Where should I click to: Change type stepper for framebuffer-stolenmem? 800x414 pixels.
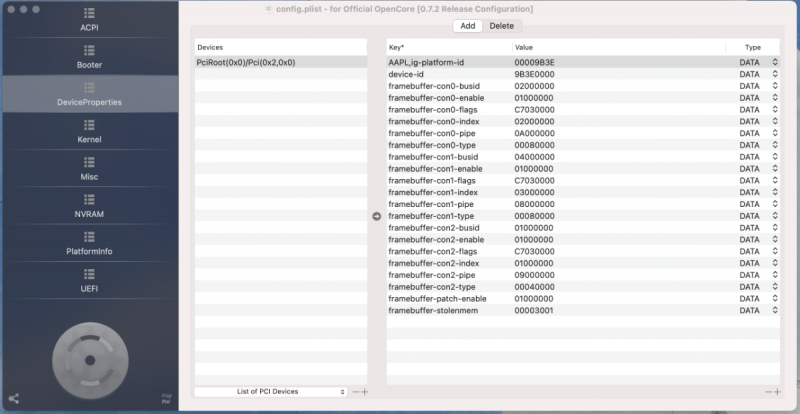click(x=775, y=310)
